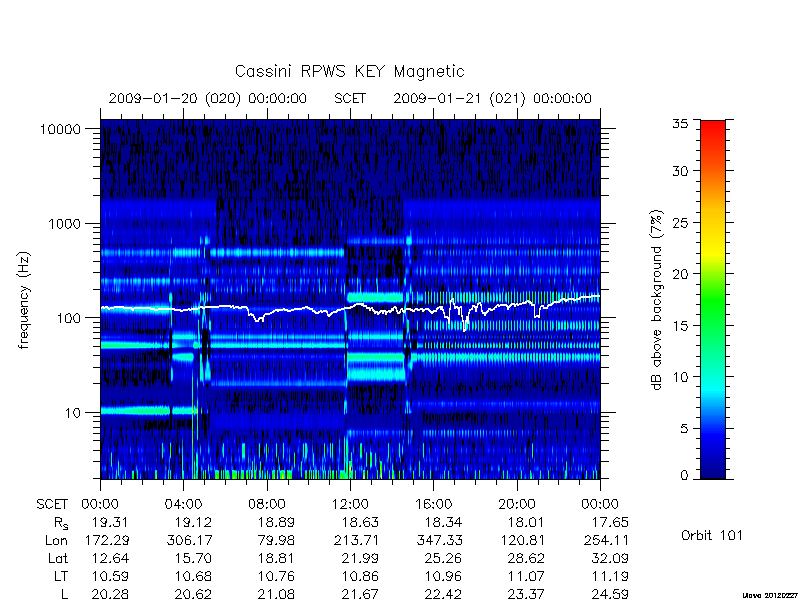This screenshot has height=600, width=800.
Task: Click the L value '22.42'
Action: pos(443,594)
